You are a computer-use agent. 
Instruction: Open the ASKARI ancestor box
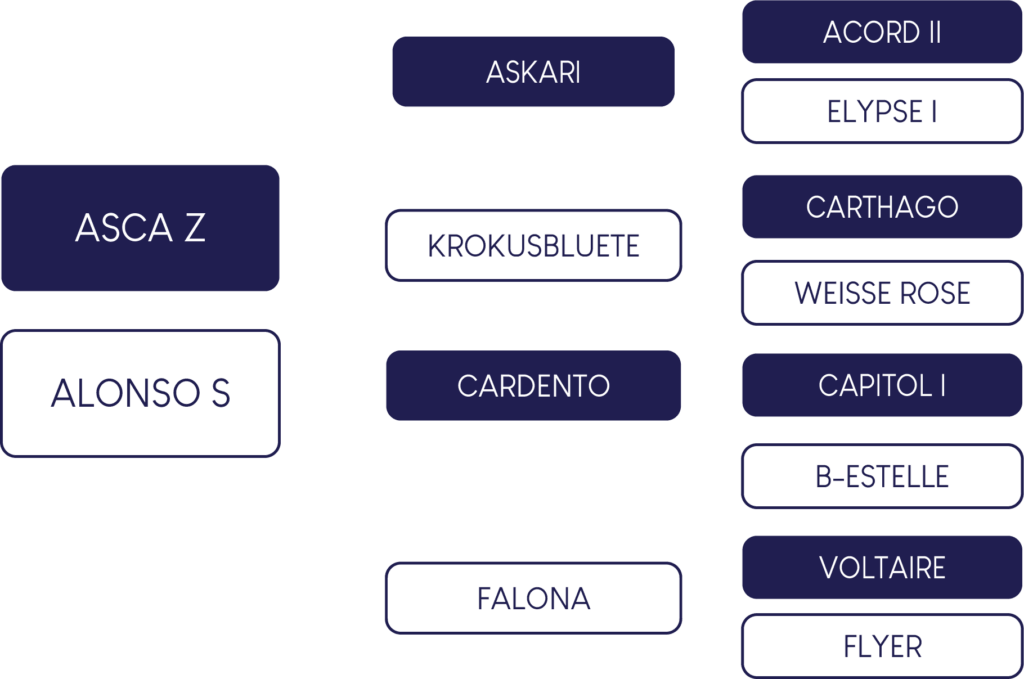pos(533,72)
